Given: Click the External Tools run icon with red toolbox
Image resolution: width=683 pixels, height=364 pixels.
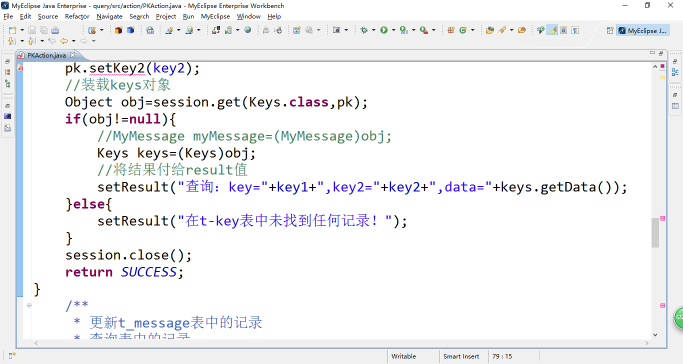Looking at the screenshot, I should click(424, 30).
